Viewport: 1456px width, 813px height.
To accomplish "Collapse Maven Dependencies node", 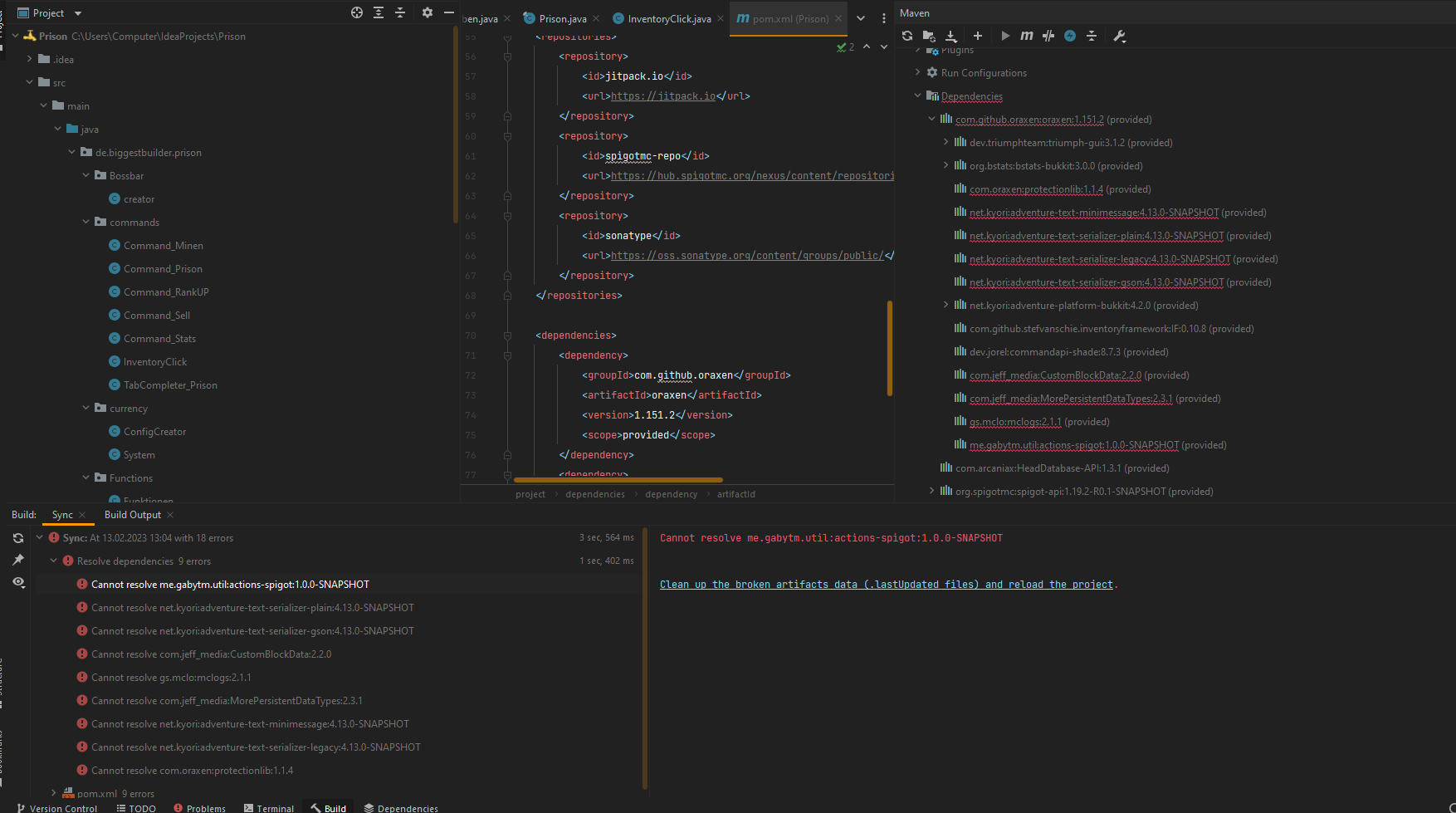I will [918, 96].
